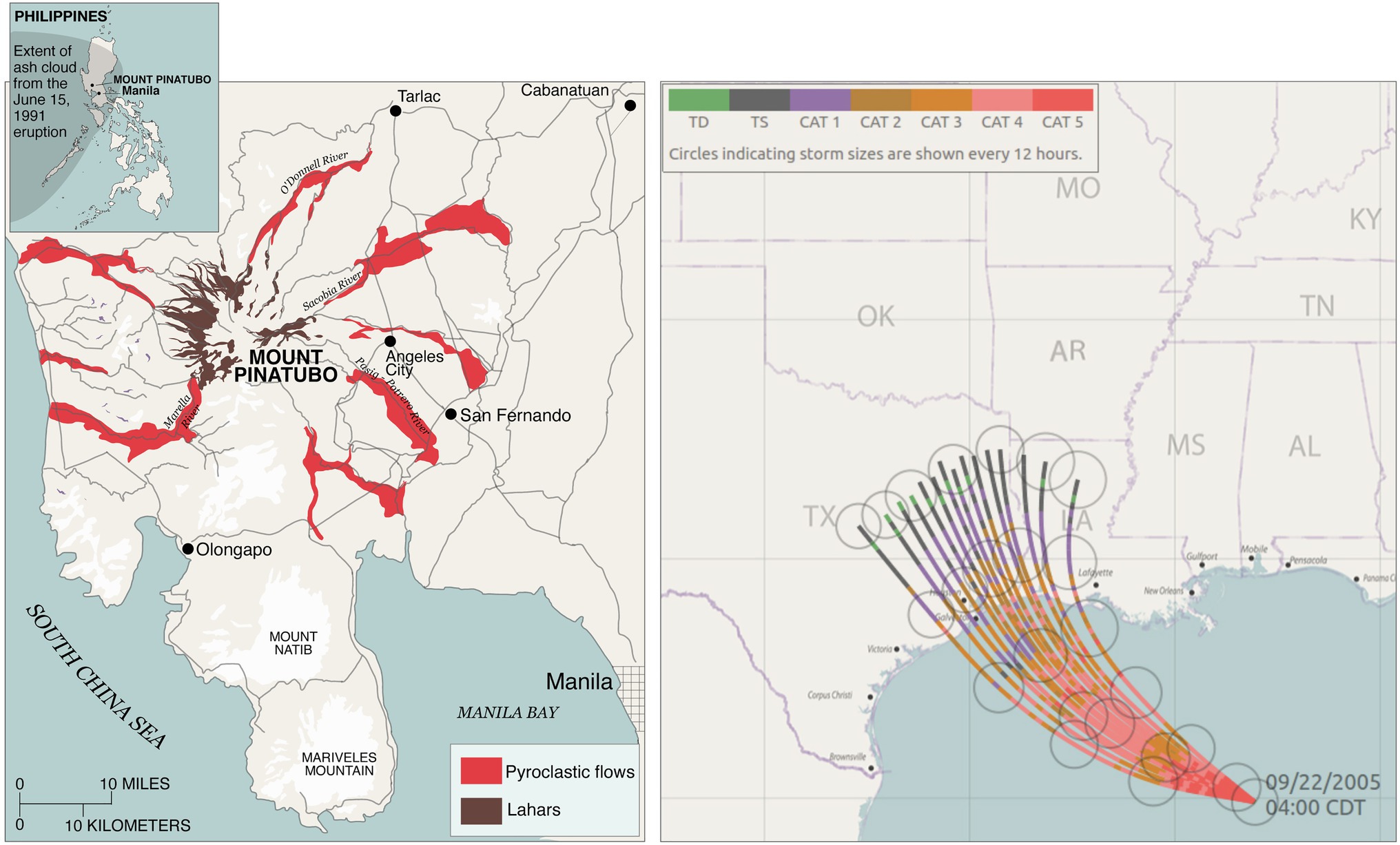The image size is (1400, 845).
Task: Click the Angeles City dot marker
Action: [390, 341]
